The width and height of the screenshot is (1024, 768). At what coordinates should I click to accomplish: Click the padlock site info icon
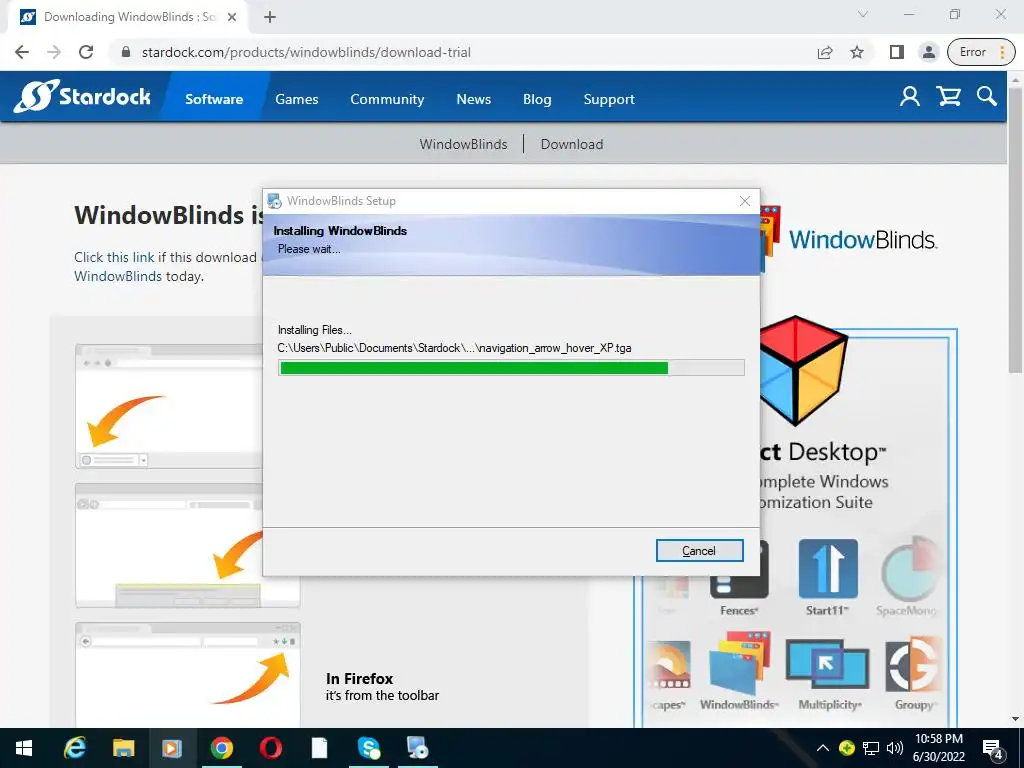[x=126, y=52]
